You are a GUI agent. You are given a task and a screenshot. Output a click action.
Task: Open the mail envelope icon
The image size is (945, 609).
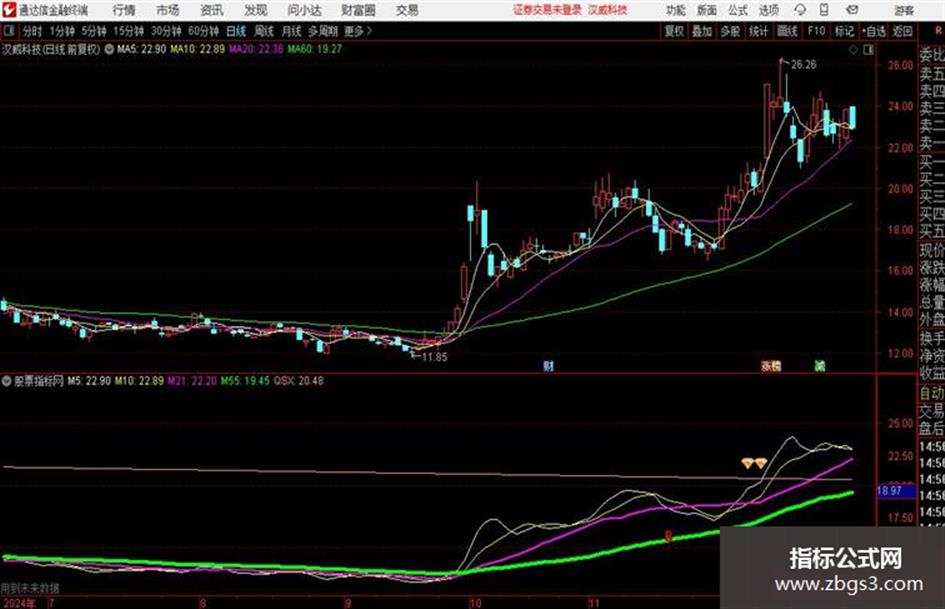click(852, 10)
